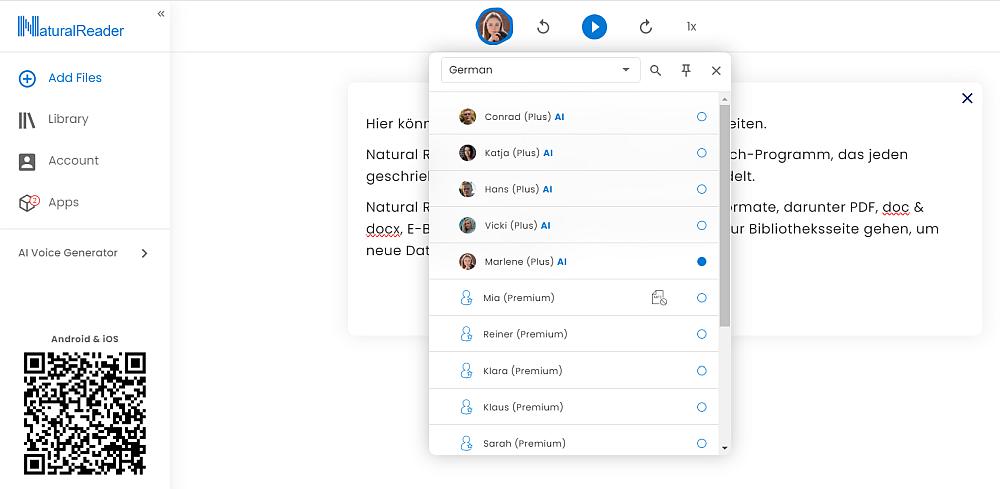Open the Account person icon
Image resolution: width=1000 pixels, height=489 pixels.
27,162
